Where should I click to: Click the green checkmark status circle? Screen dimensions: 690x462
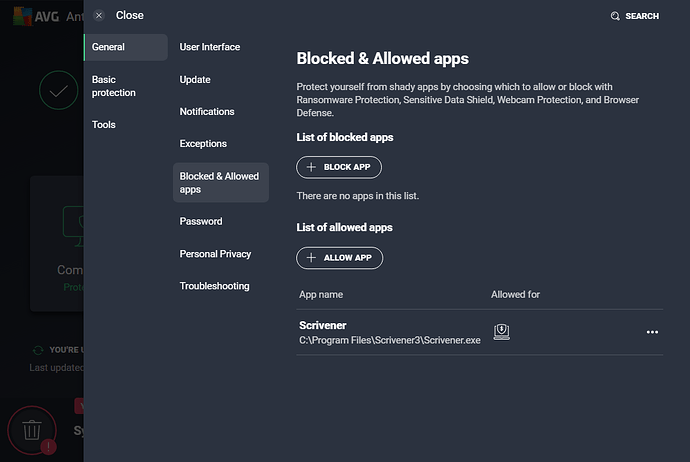(58, 91)
